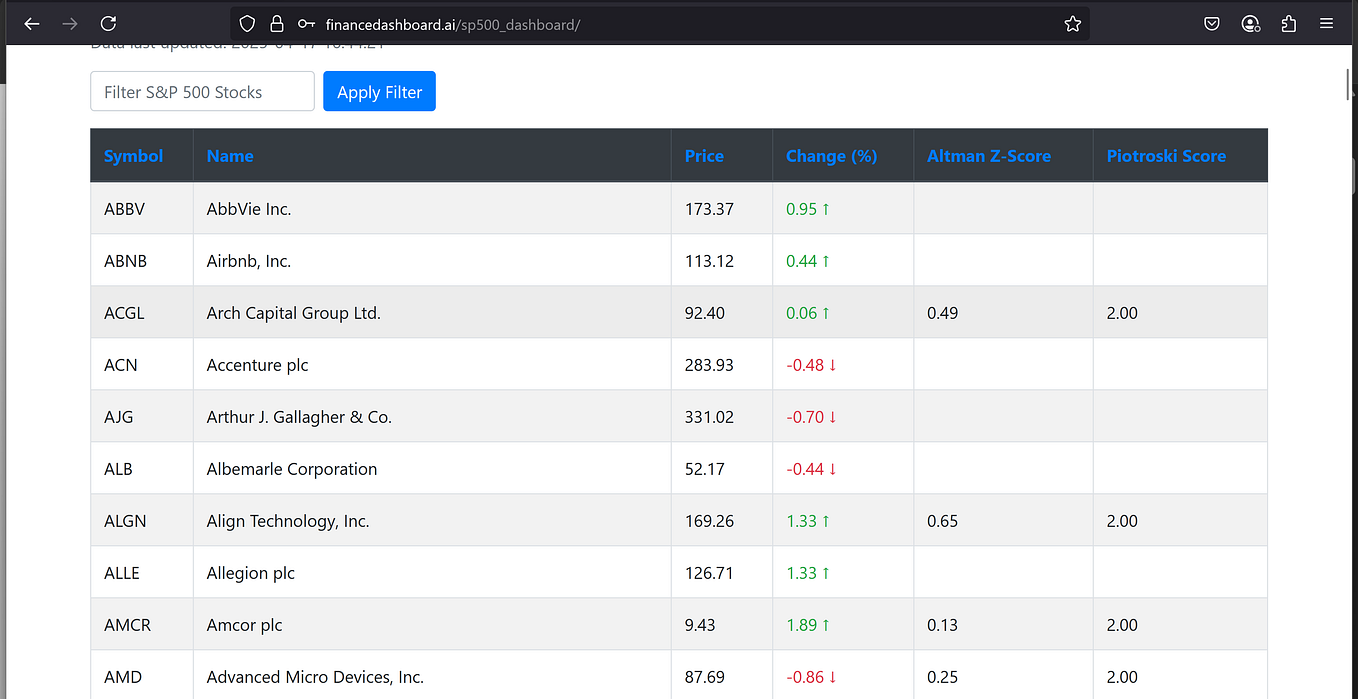Open the tracking protection shield panel
This screenshot has height=699, width=1358.
tap(246, 23)
